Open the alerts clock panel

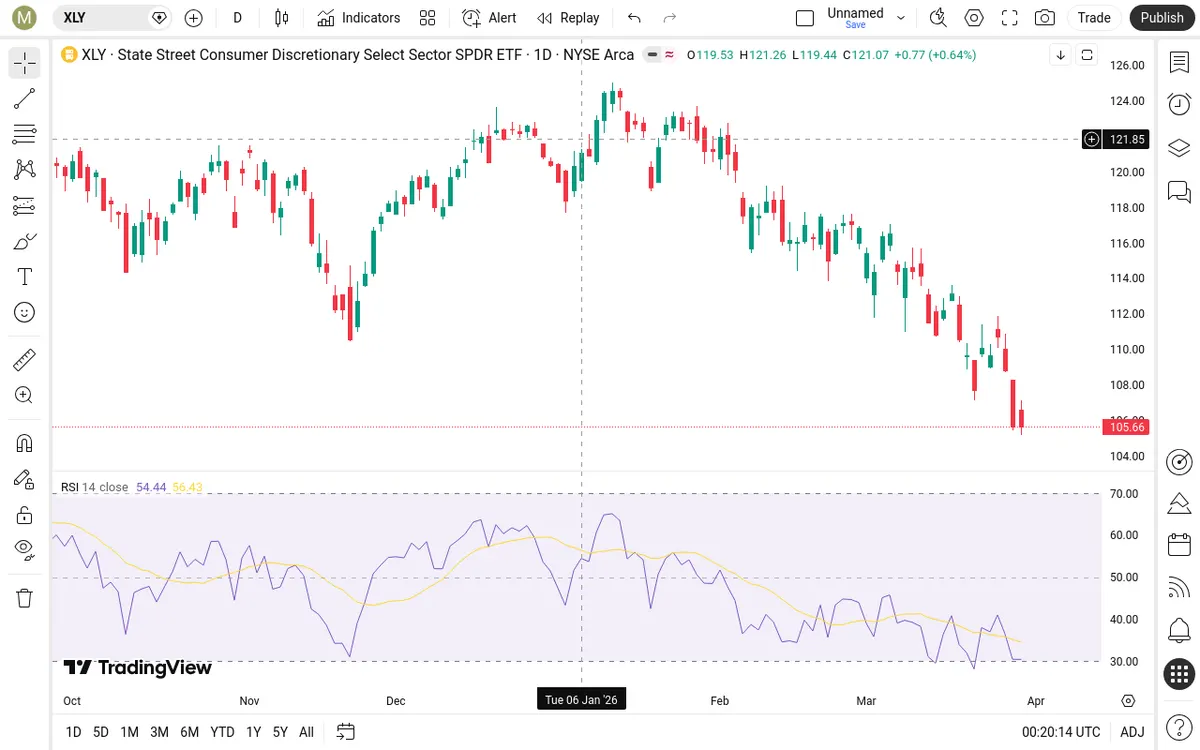(1180, 105)
